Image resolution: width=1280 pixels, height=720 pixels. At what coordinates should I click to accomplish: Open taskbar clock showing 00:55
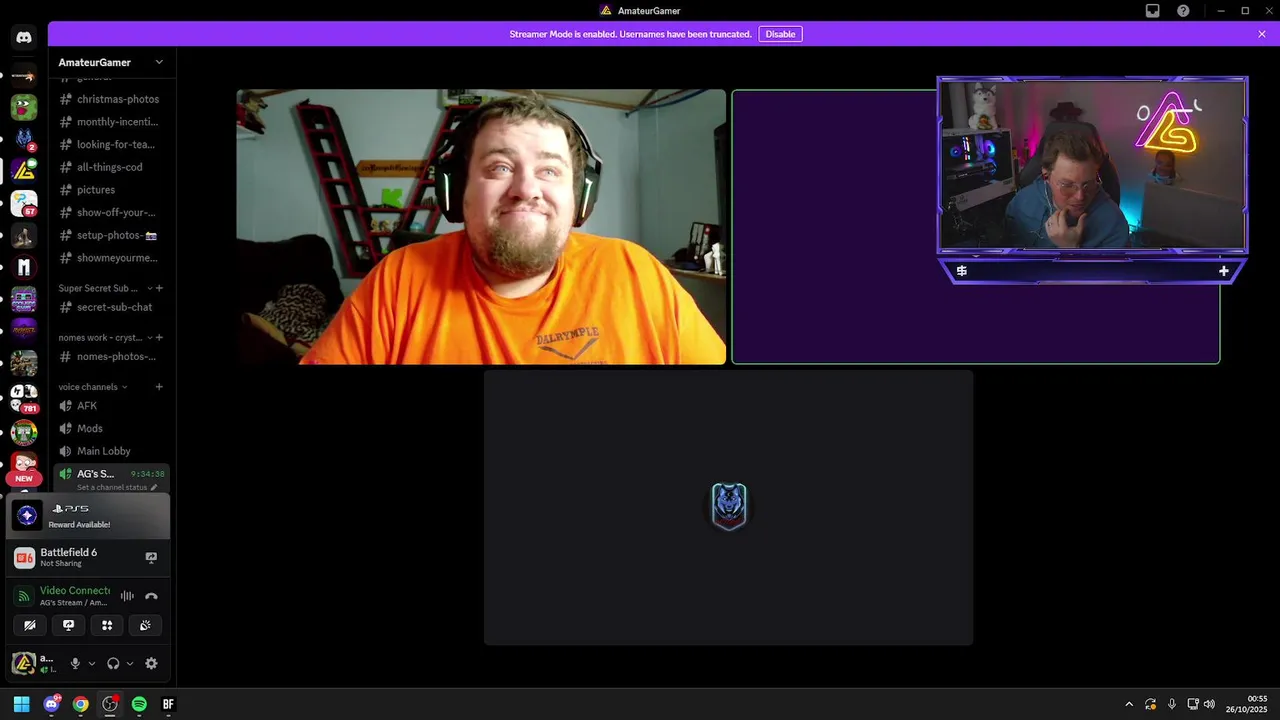1247,704
